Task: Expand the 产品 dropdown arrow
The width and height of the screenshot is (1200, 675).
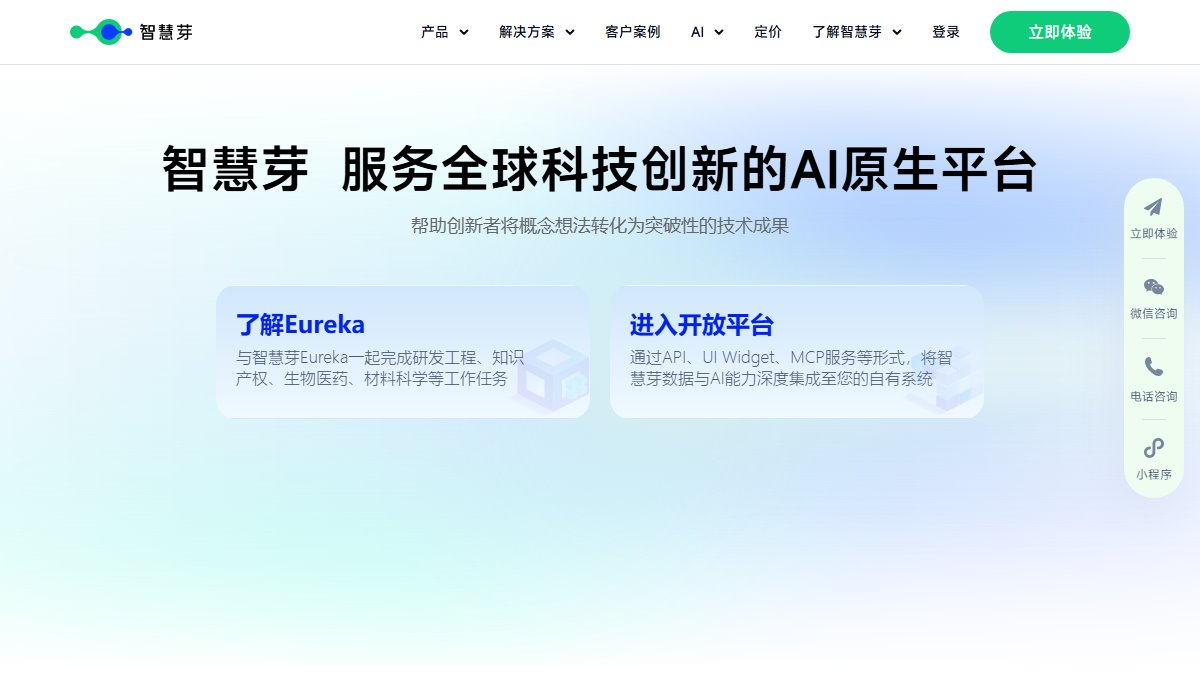Action: [464, 32]
